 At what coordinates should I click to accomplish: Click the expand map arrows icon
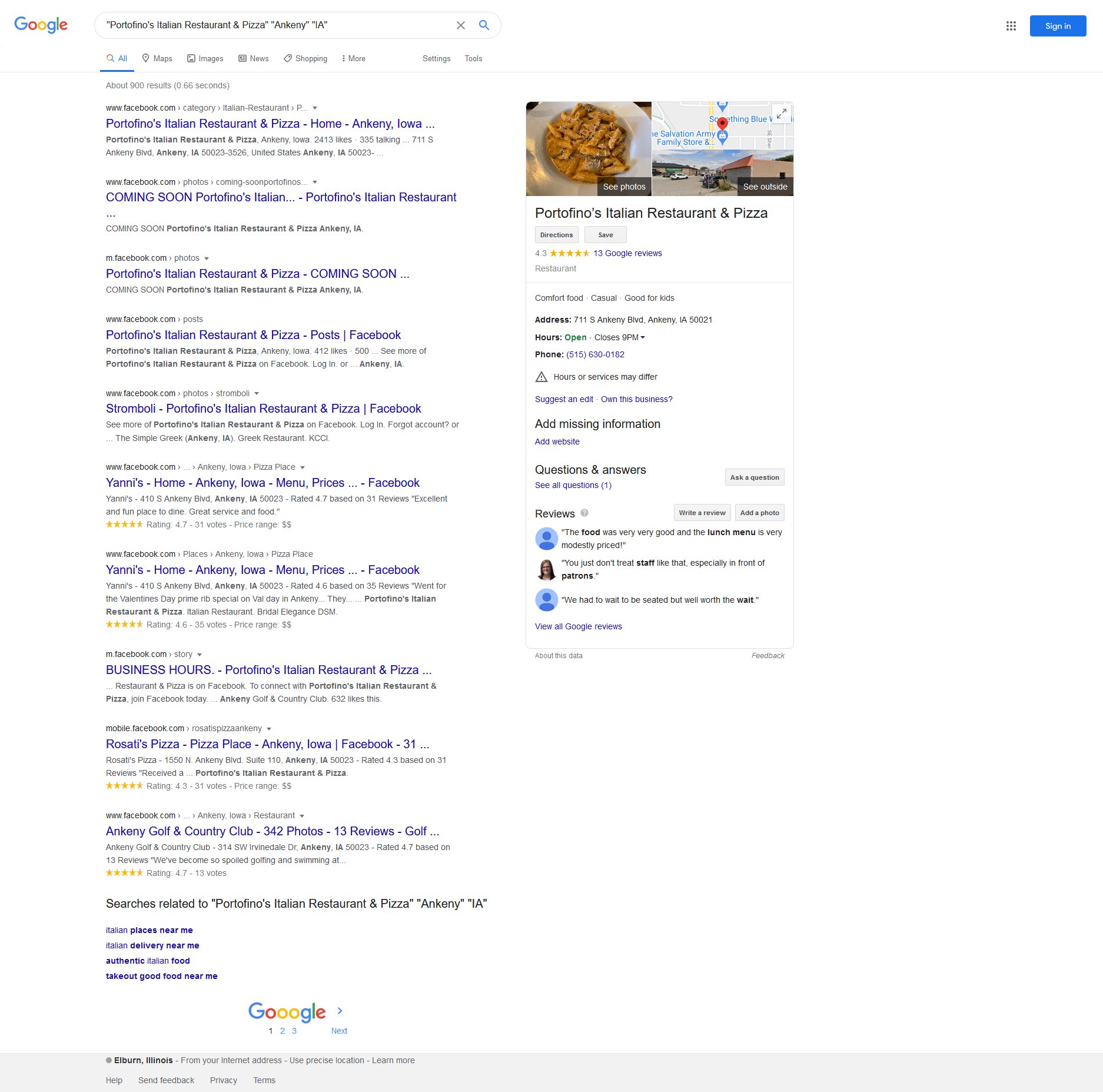[782, 114]
